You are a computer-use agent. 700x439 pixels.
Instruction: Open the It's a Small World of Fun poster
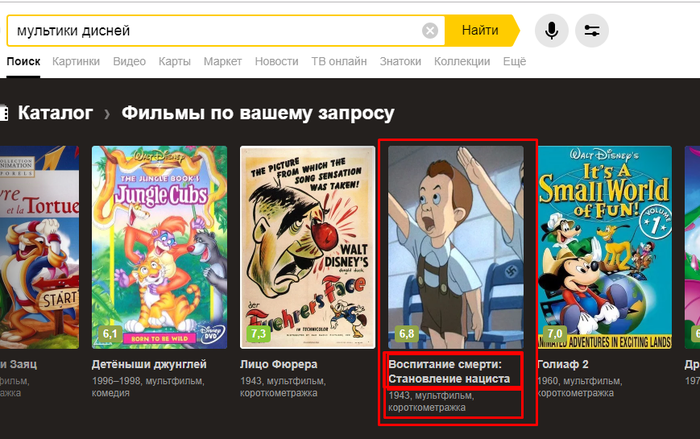click(604, 247)
